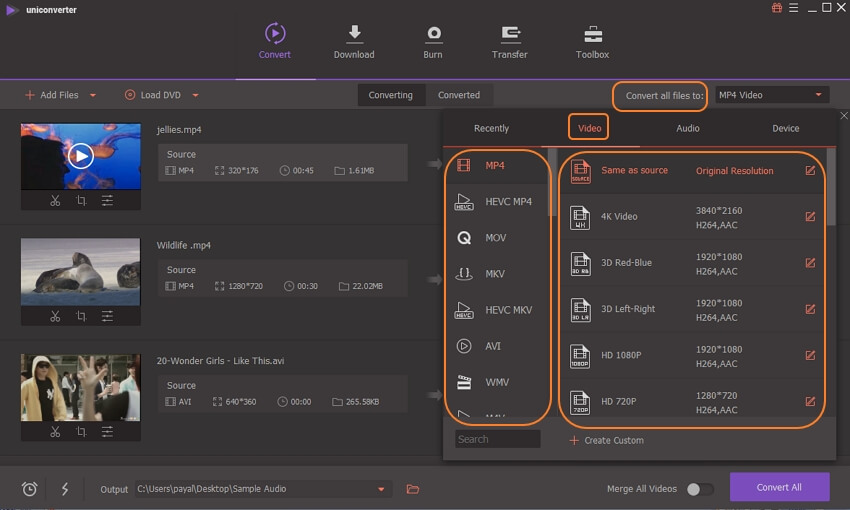850x510 pixels.
Task: Click the resolution preset list scrollbar
Action: tap(831, 186)
